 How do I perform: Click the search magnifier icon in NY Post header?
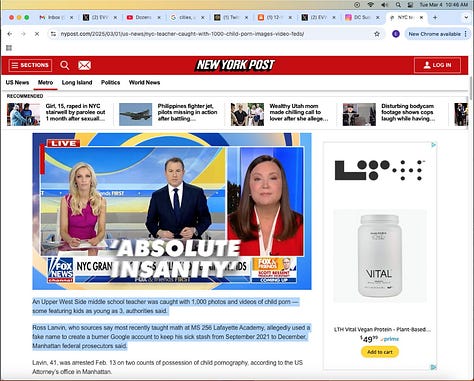(65, 65)
